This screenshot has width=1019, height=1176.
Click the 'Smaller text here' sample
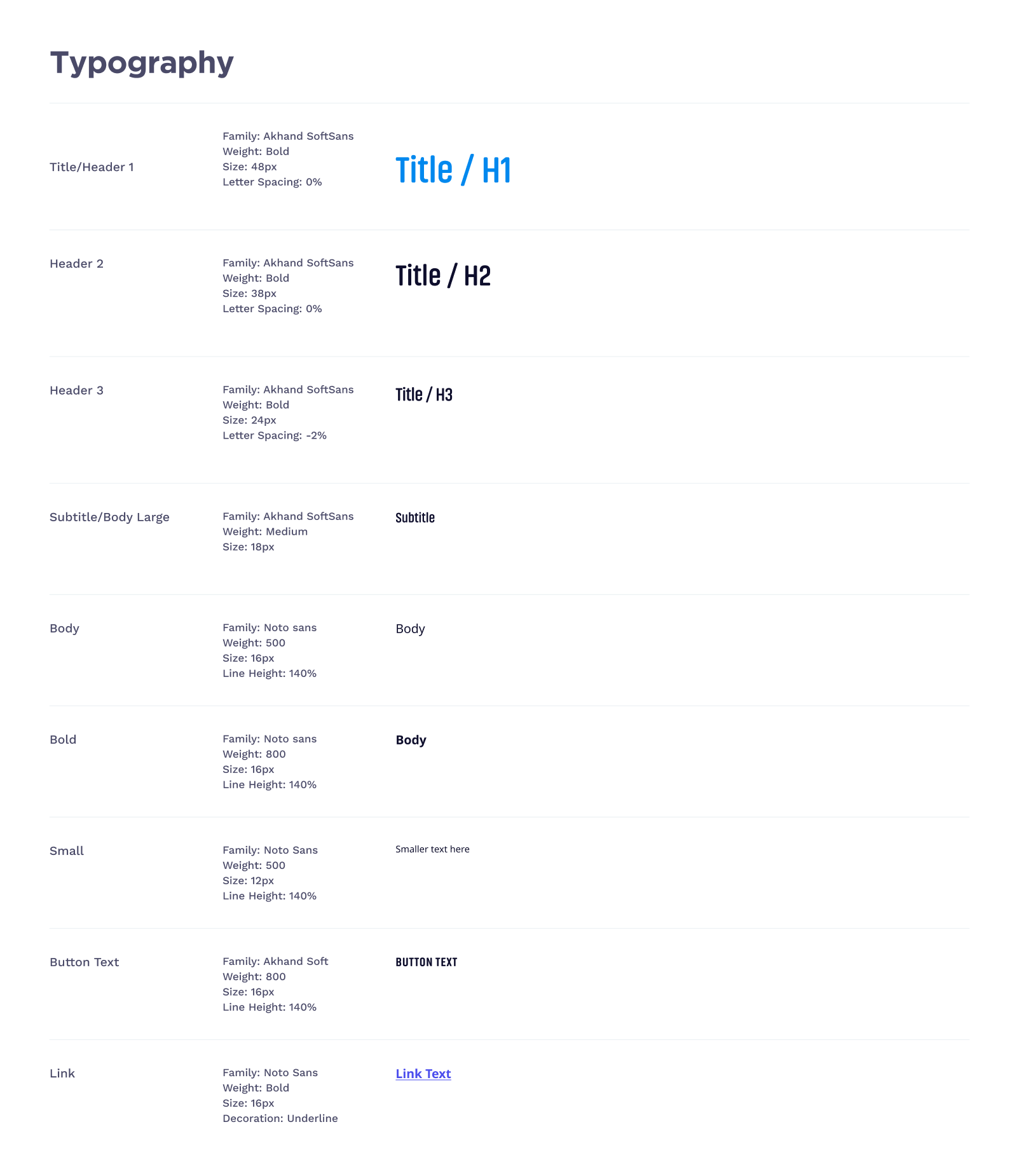click(x=432, y=849)
